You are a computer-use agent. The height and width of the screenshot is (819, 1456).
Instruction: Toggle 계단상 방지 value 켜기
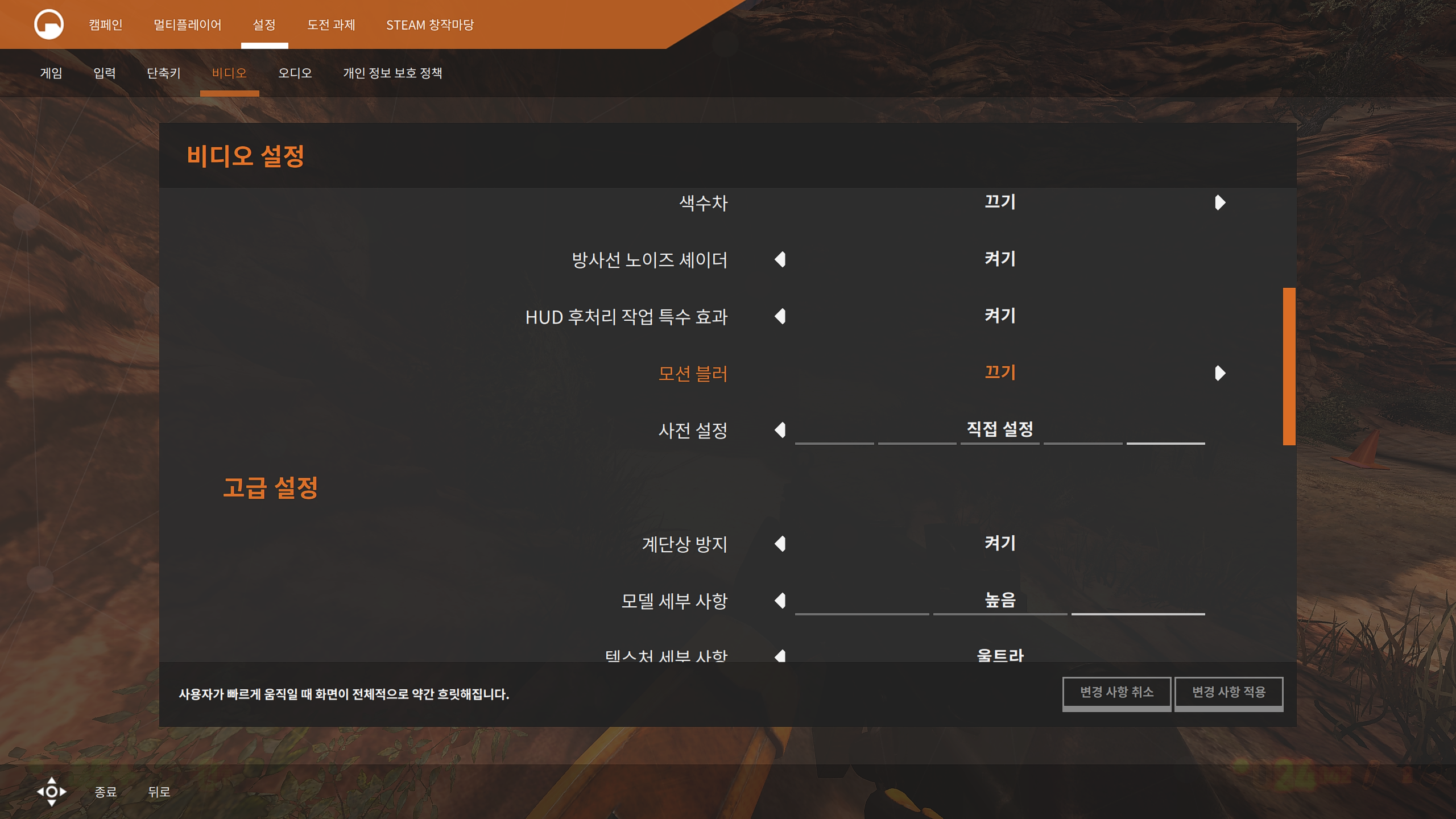pyautogui.click(x=1000, y=543)
